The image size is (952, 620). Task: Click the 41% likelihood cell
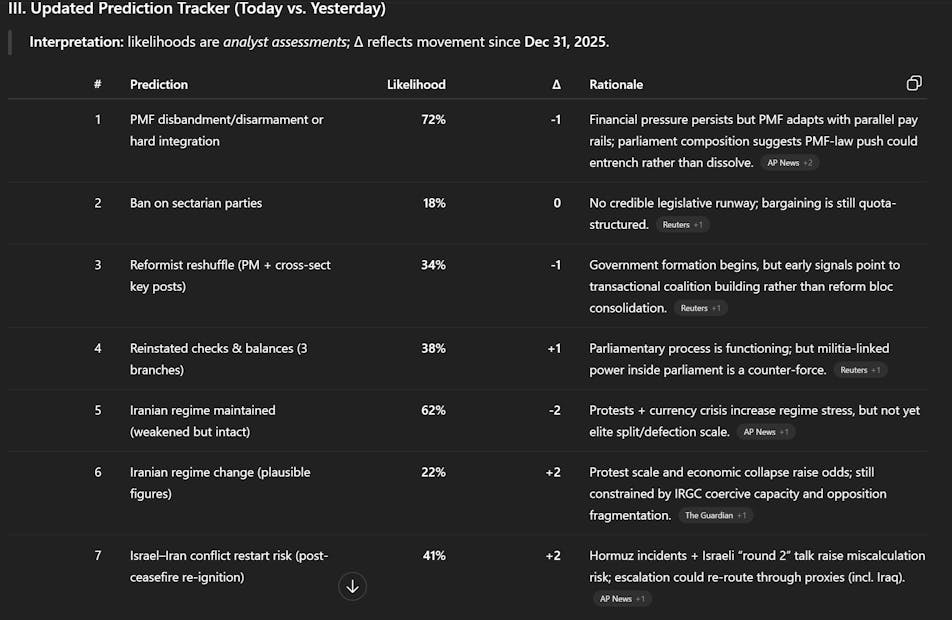point(433,556)
